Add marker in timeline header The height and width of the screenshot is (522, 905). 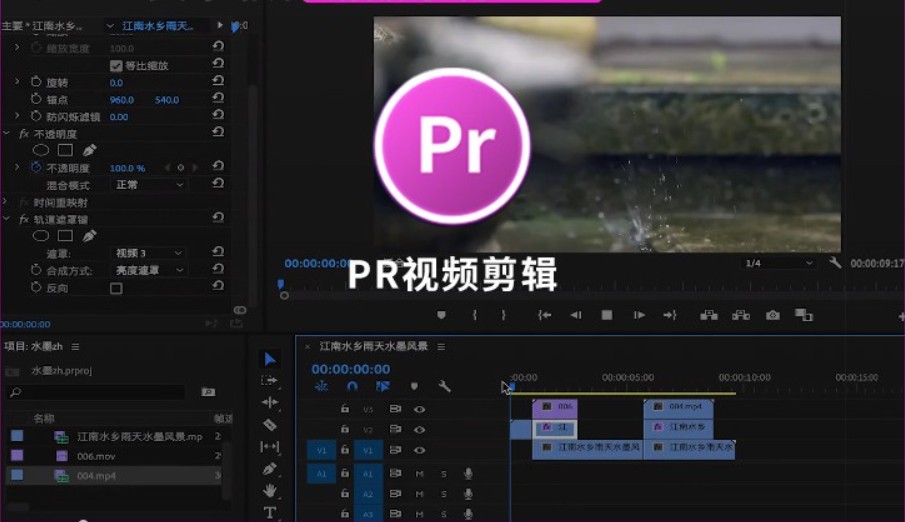tap(414, 386)
